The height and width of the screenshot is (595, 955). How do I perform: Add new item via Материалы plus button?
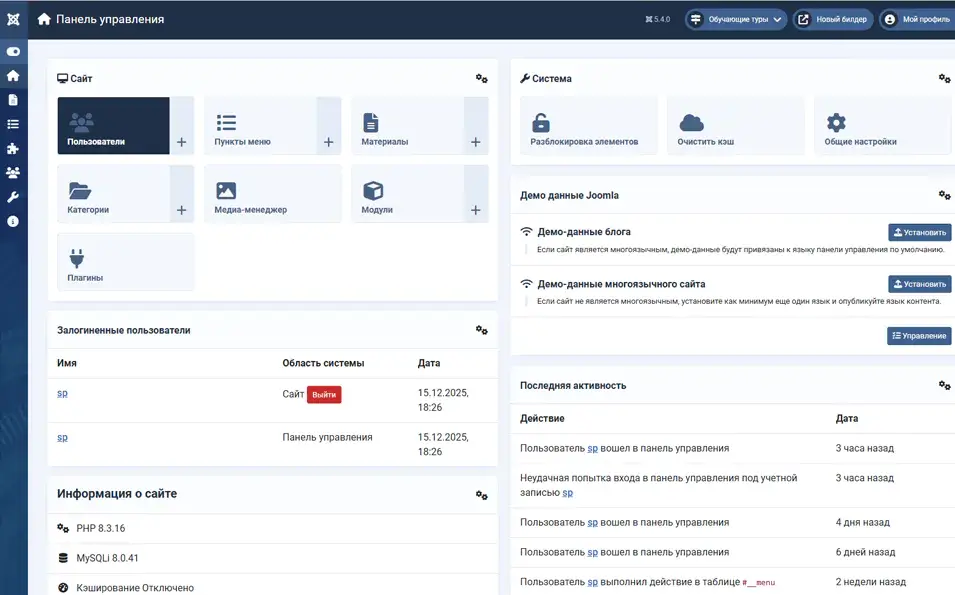(x=475, y=143)
